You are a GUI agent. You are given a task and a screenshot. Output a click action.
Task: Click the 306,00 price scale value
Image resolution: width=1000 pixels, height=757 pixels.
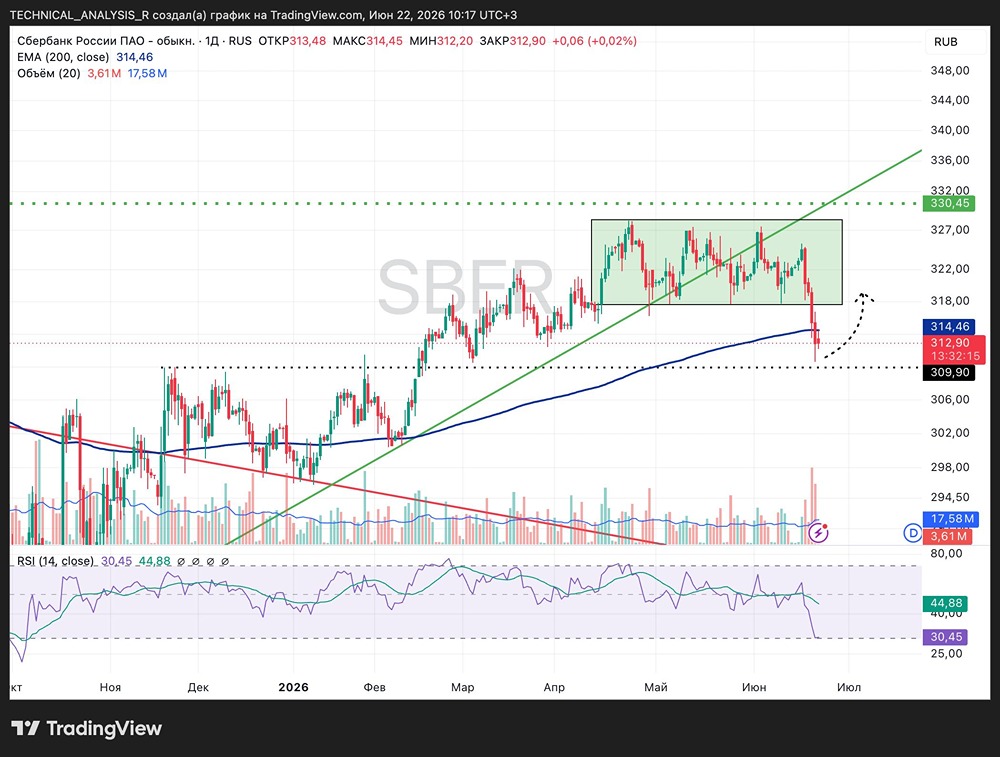[x=950, y=399]
